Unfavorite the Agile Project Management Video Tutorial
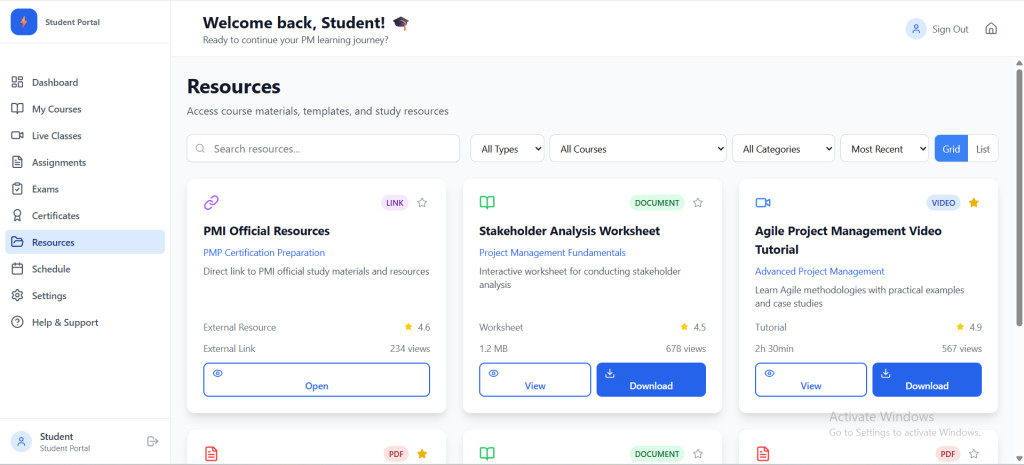The height and width of the screenshot is (465, 1024). [974, 203]
